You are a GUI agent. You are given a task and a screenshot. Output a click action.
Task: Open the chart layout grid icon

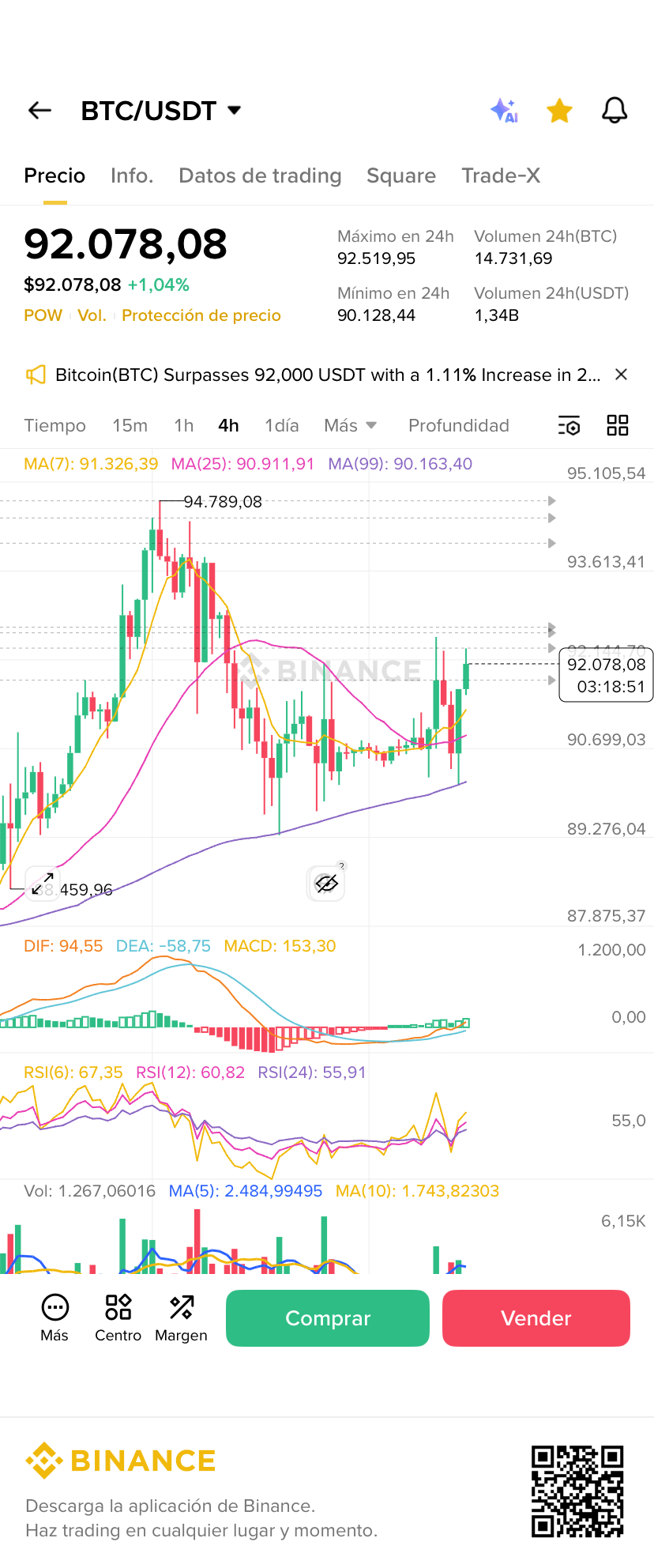point(618,425)
